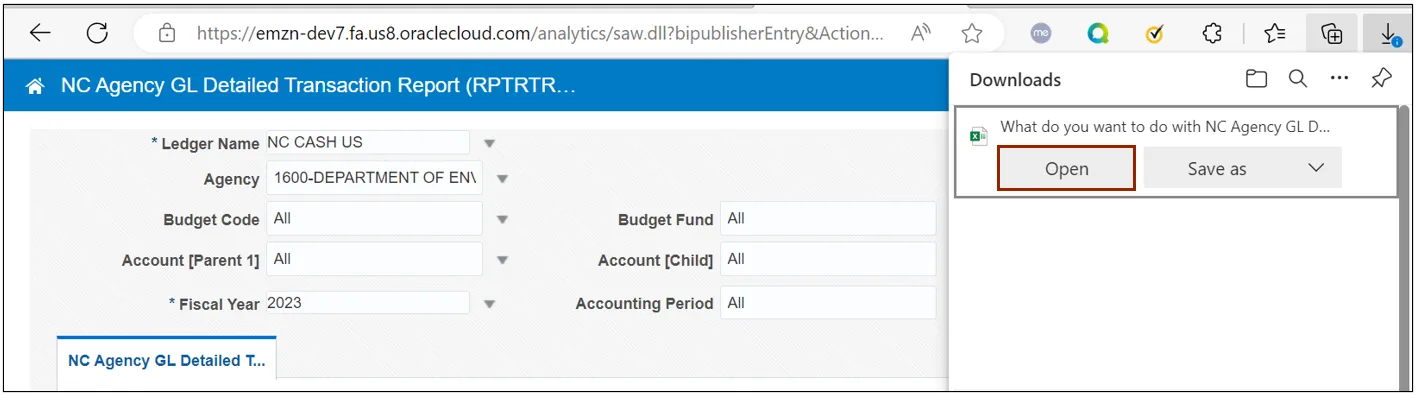Expand the Fiscal Year dropdown arrow
This screenshot has height=395, width=1417.
click(x=489, y=304)
